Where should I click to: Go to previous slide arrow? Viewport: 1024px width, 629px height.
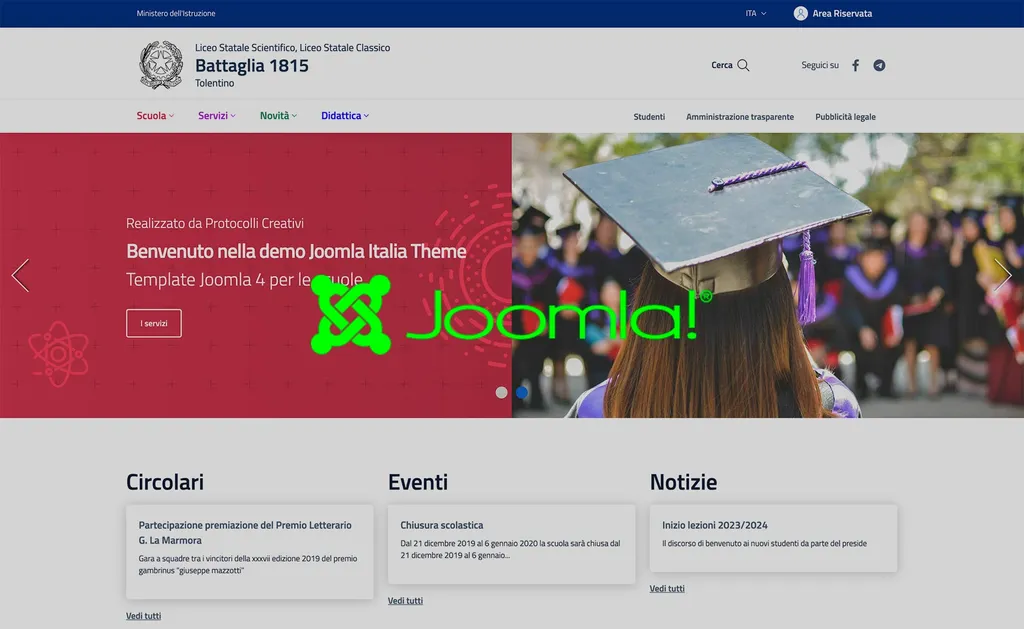coord(21,275)
